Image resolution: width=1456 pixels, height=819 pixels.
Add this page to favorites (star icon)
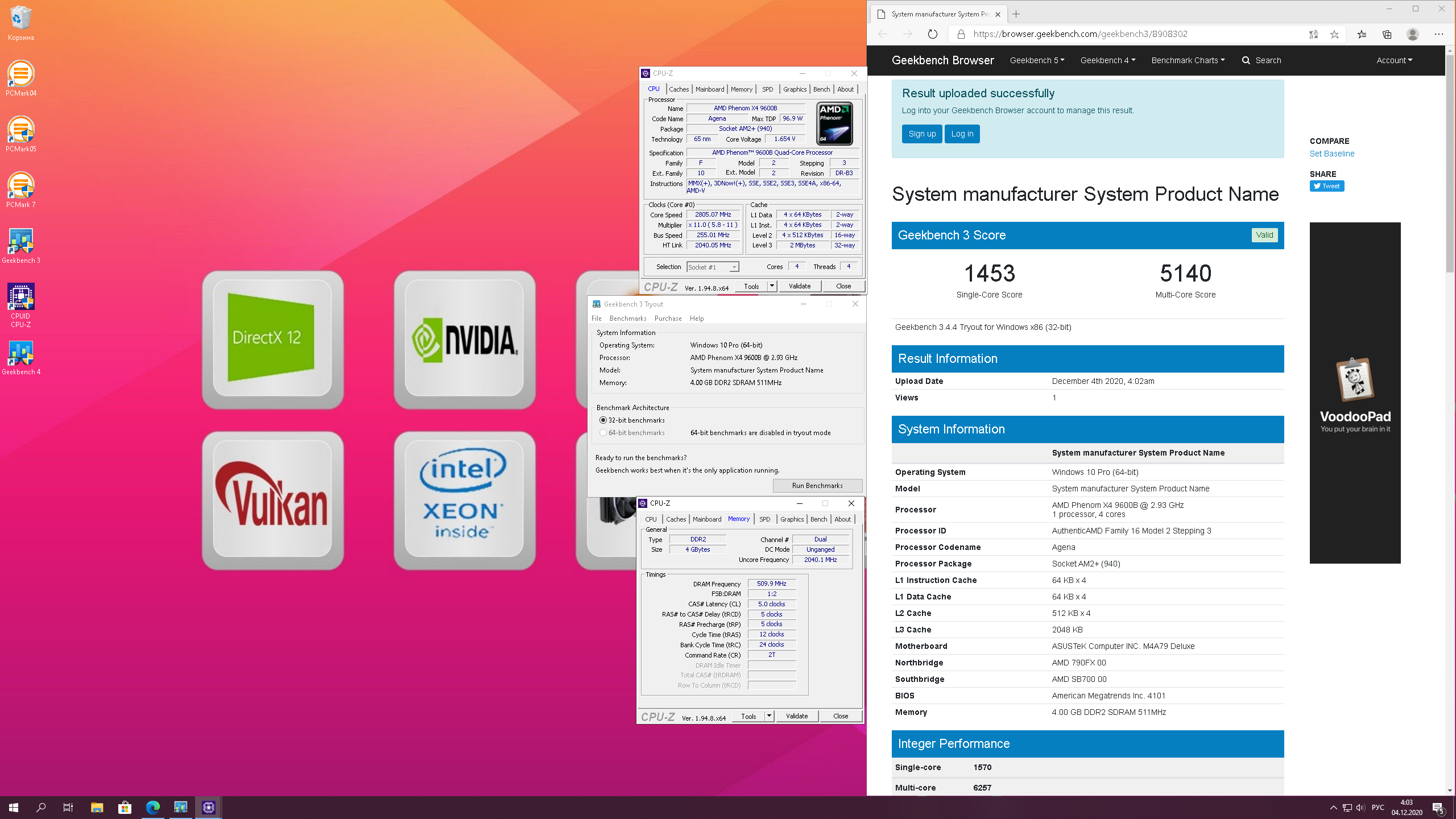pyautogui.click(x=1334, y=34)
